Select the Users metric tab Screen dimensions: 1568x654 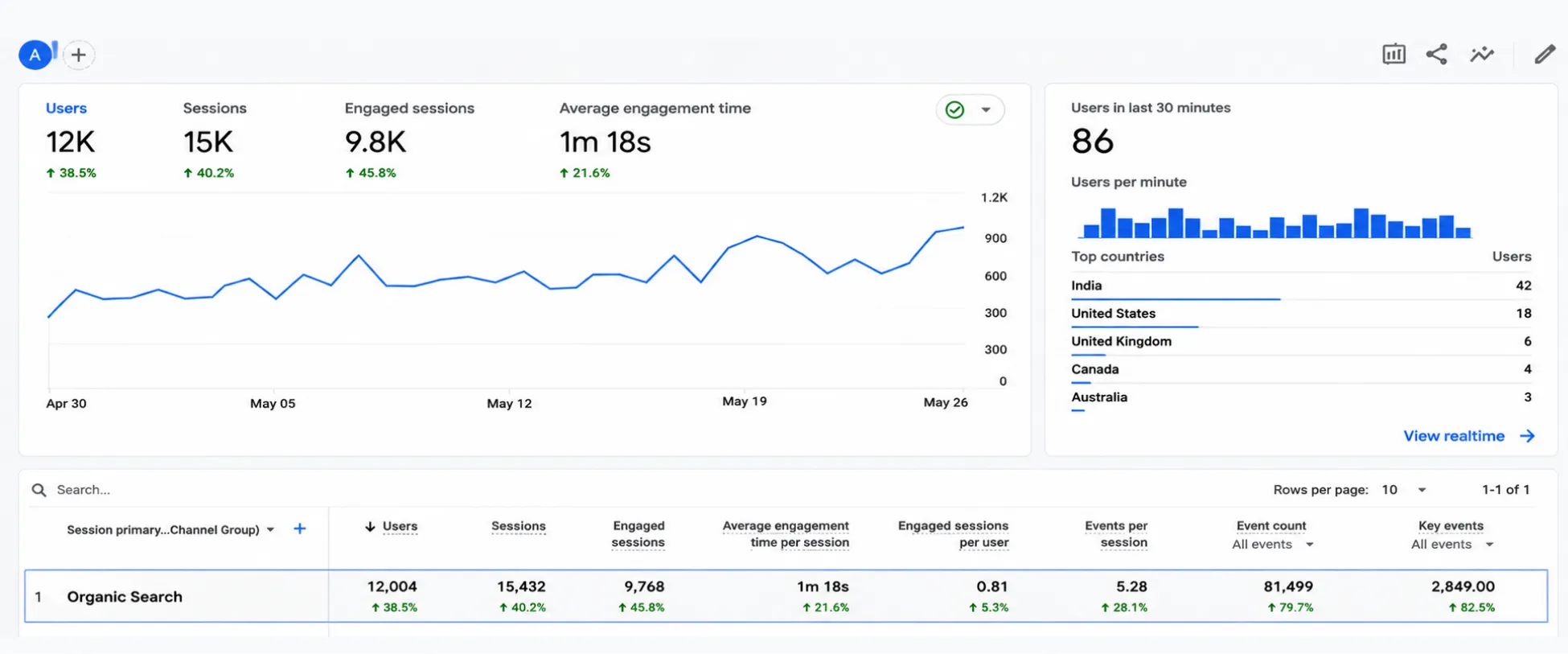(71, 138)
